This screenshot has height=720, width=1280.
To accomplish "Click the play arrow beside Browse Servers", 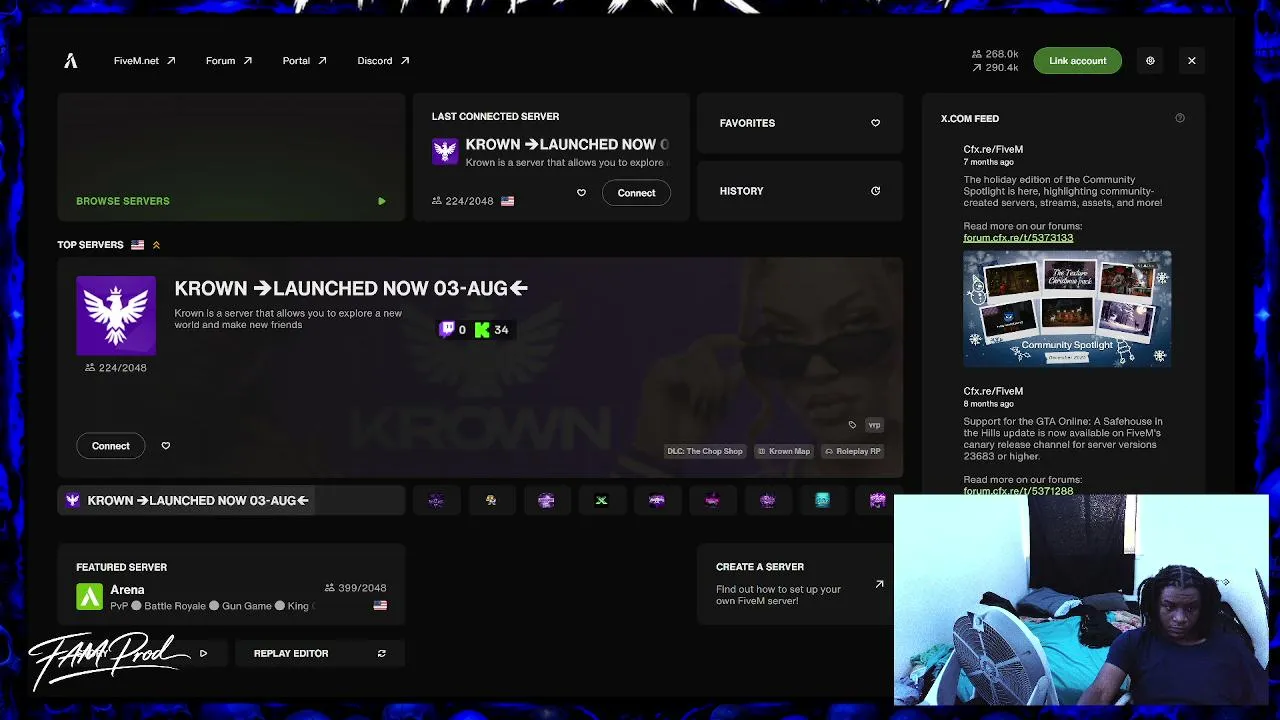I will coord(381,201).
